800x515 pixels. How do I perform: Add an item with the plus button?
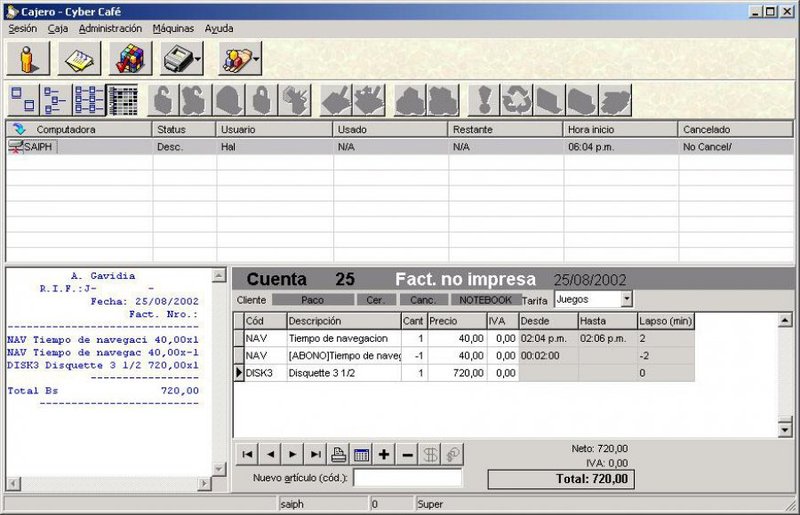384,454
